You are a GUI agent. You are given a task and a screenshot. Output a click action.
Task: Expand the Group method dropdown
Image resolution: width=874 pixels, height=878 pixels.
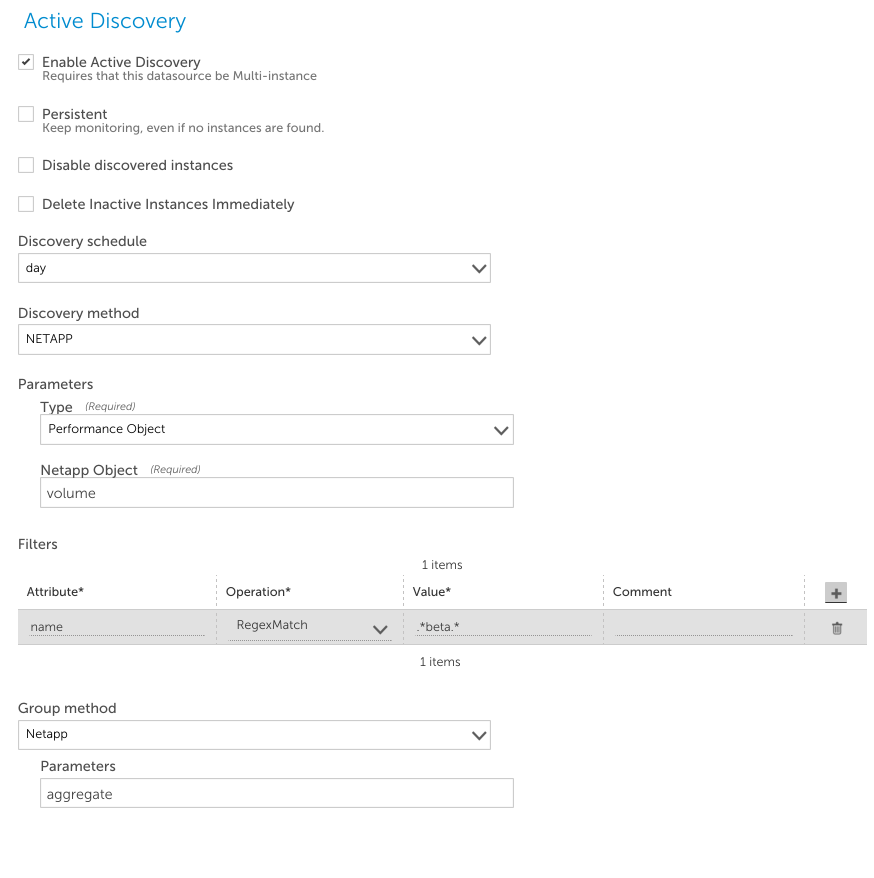pyautogui.click(x=254, y=735)
